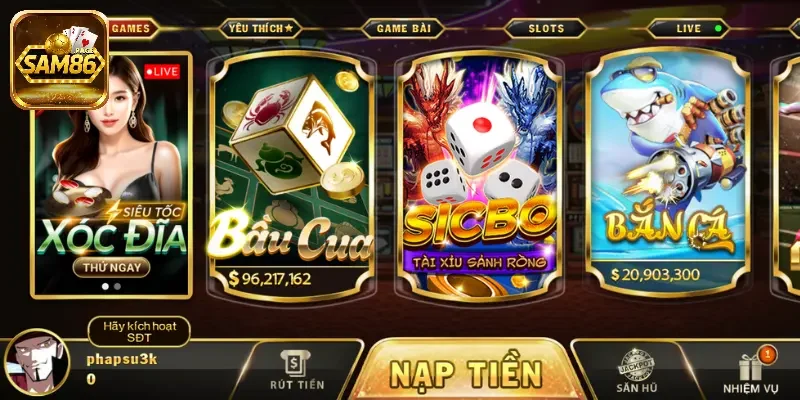Viewport: 800px width, 400px height.
Task: Click the Hãy kích hoạt SĐT prompt
Action: pos(139,332)
